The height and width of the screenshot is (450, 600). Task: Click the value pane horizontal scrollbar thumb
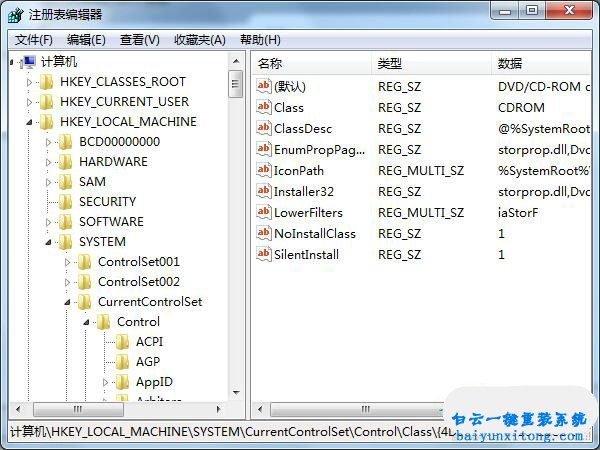click(365, 409)
